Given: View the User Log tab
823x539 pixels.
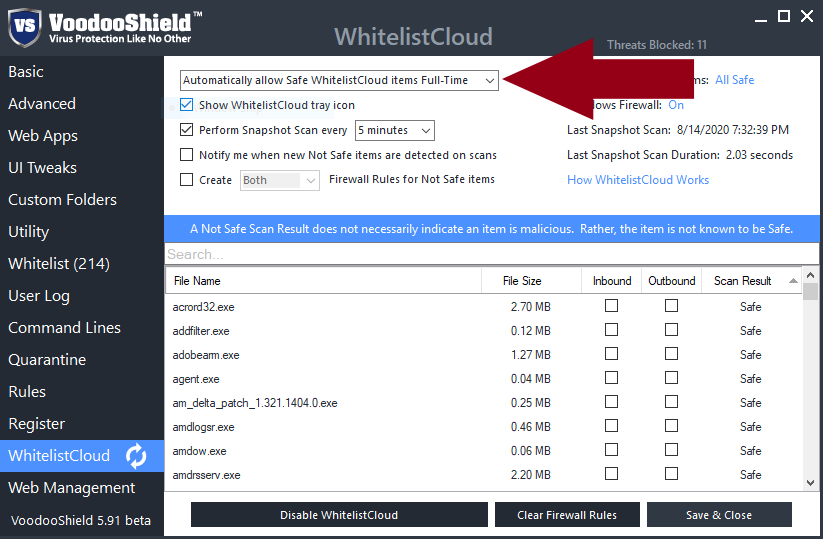Looking at the screenshot, I should 82,296.
